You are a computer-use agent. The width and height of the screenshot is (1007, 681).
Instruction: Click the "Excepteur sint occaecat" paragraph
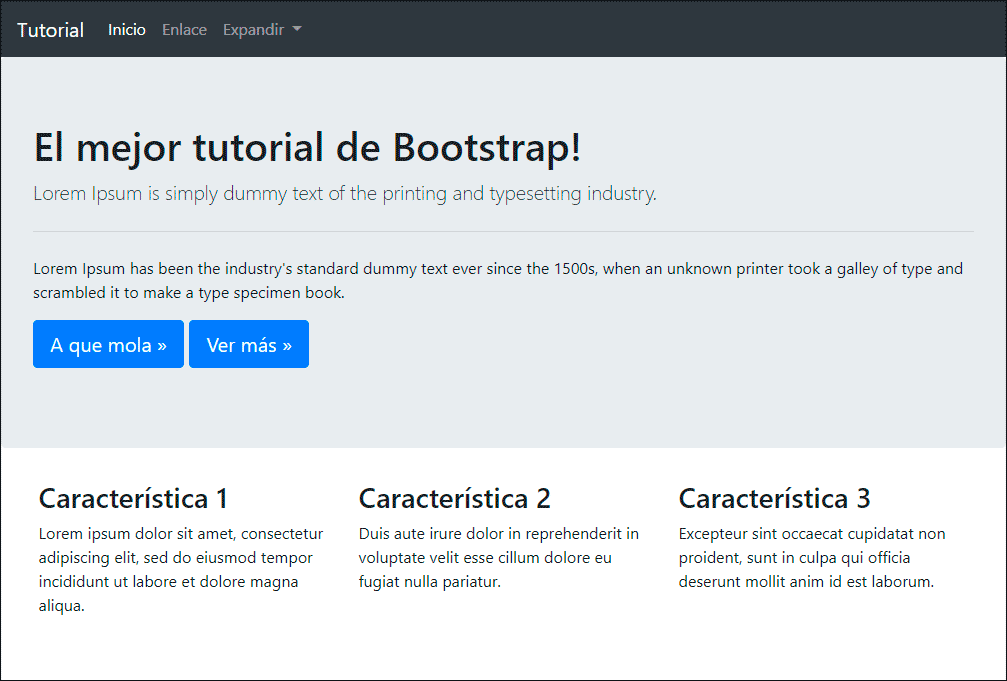point(812,558)
